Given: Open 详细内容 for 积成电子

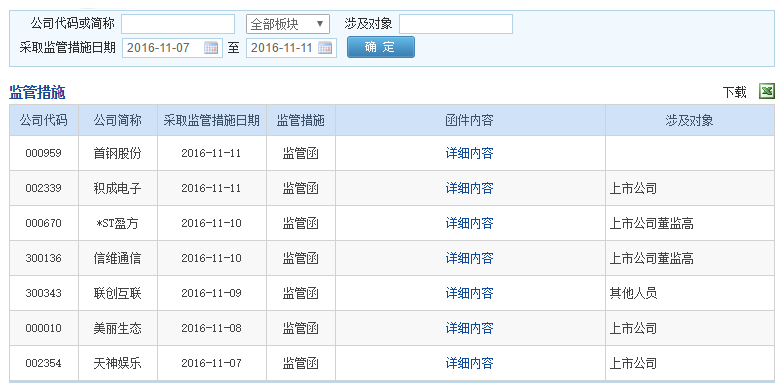Looking at the screenshot, I should pyautogui.click(x=469, y=188).
